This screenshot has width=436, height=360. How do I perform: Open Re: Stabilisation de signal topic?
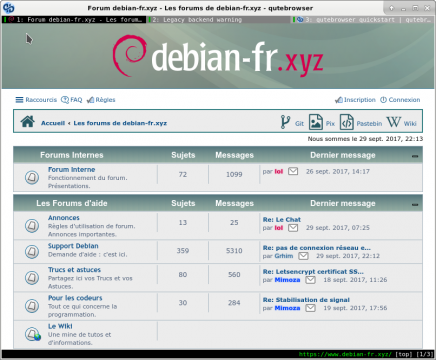[306, 300]
